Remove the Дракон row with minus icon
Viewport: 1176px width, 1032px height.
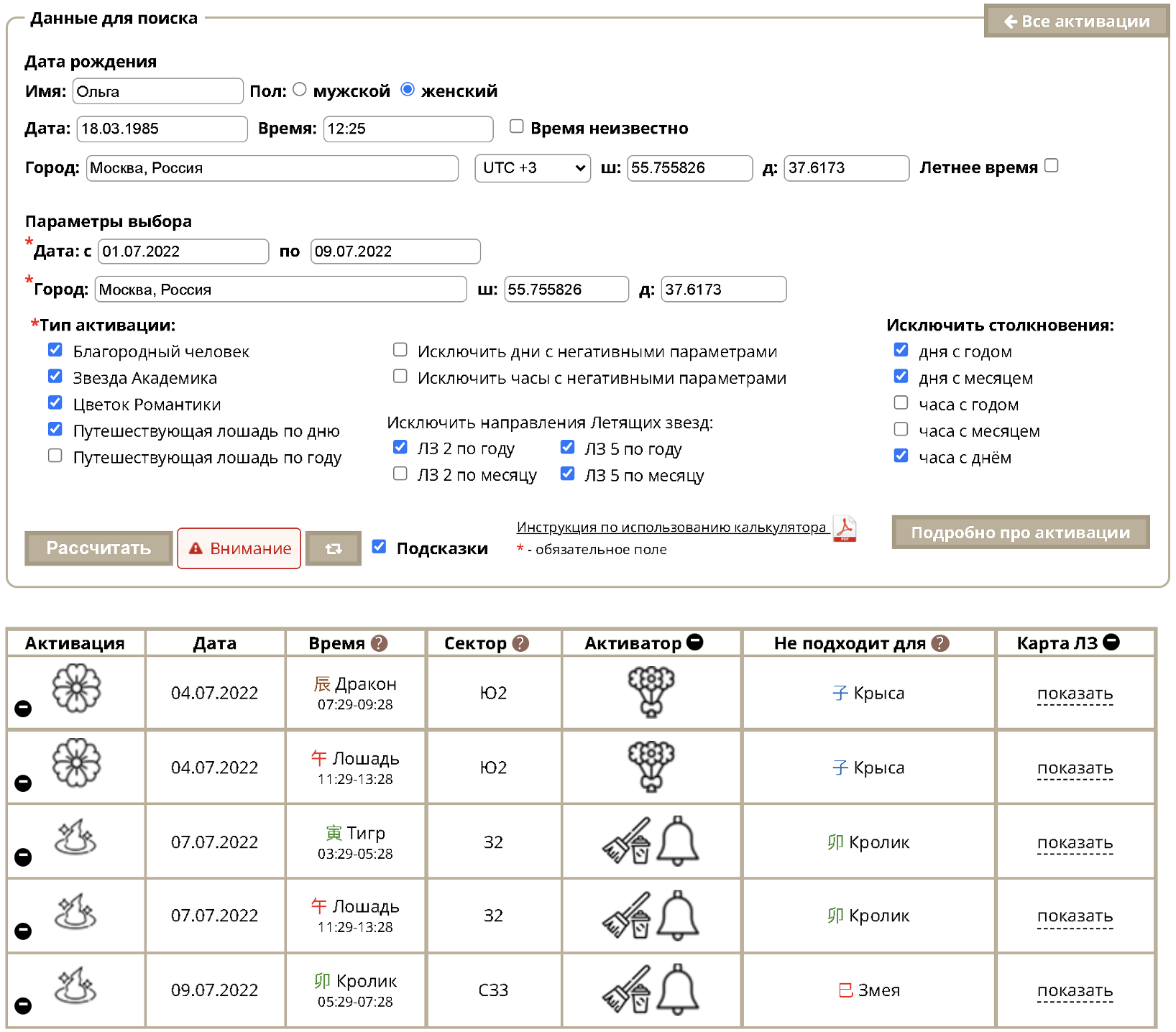(x=23, y=709)
